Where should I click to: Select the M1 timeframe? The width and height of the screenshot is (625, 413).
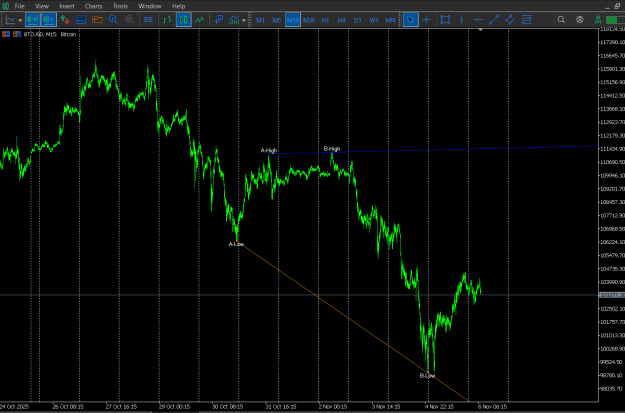[x=260, y=20]
